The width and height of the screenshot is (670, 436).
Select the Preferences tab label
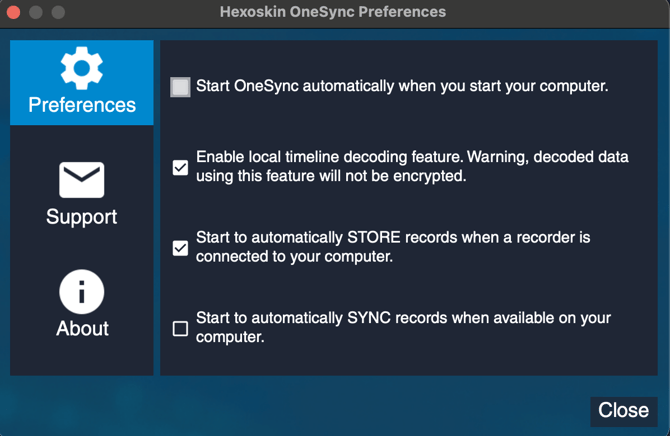[x=82, y=105]
